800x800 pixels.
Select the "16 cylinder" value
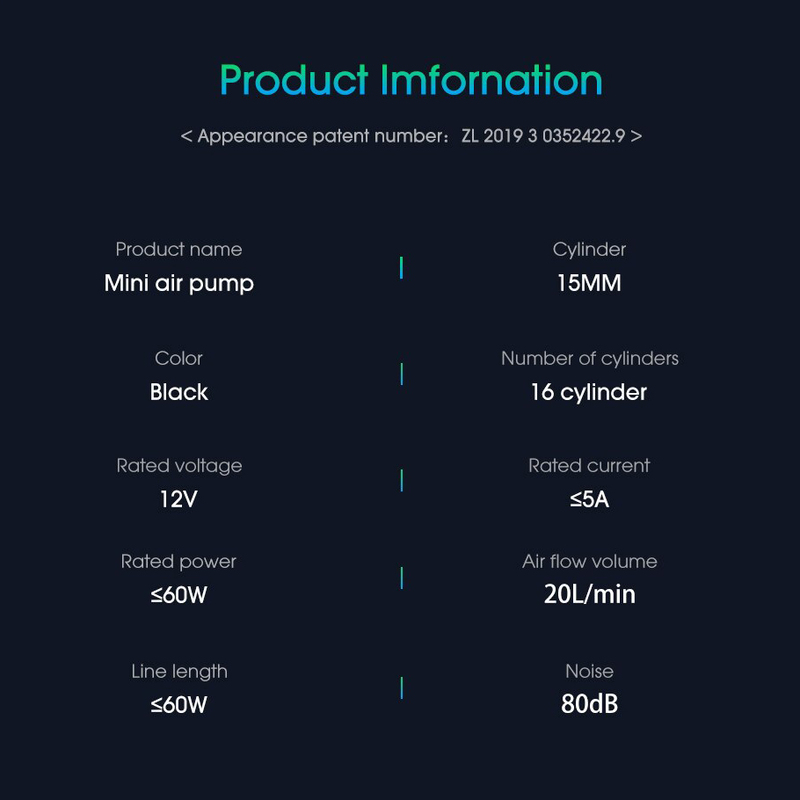pos(589,392)
